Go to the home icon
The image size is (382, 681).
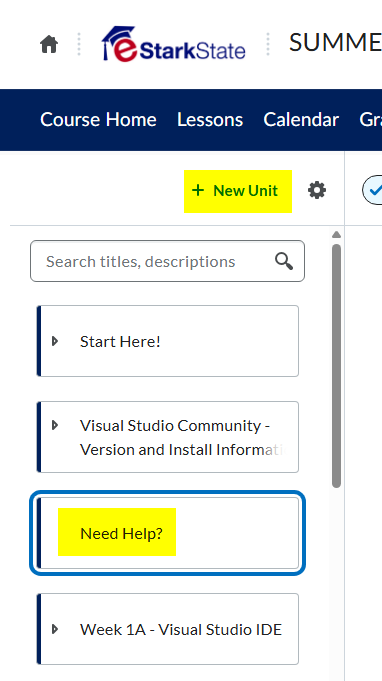[49, 44]
